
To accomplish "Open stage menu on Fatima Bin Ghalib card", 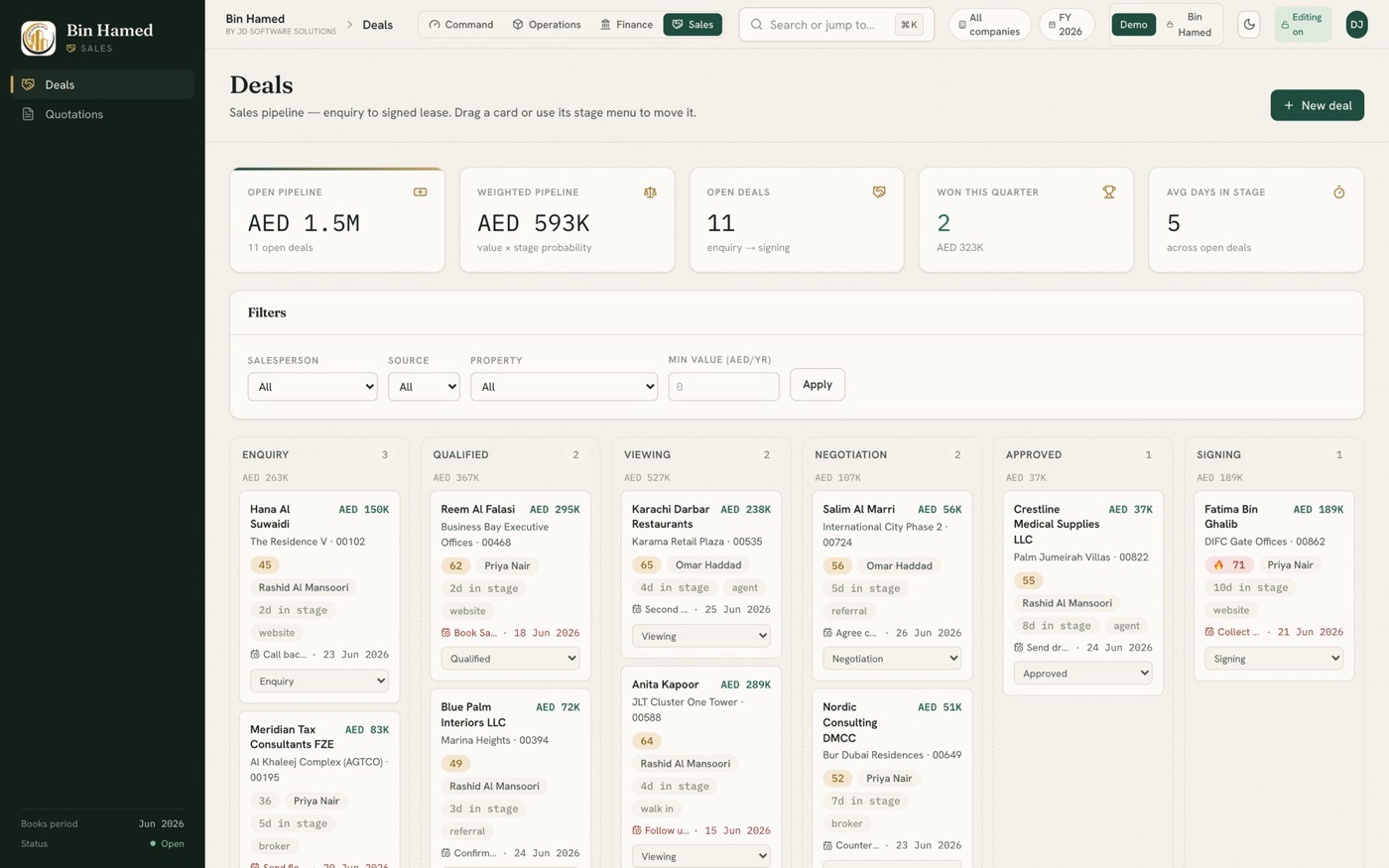I will tap(1274, 659).
